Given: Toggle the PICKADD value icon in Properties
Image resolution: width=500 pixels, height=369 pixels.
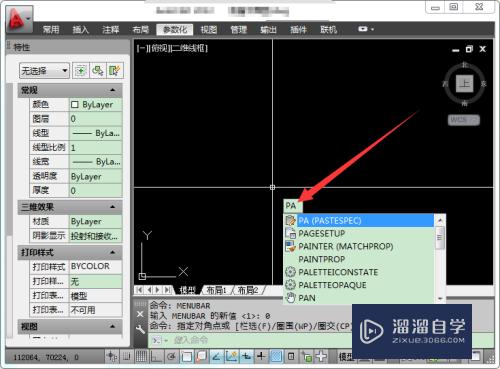Looking at the screenshot, I should coord(81,71).
